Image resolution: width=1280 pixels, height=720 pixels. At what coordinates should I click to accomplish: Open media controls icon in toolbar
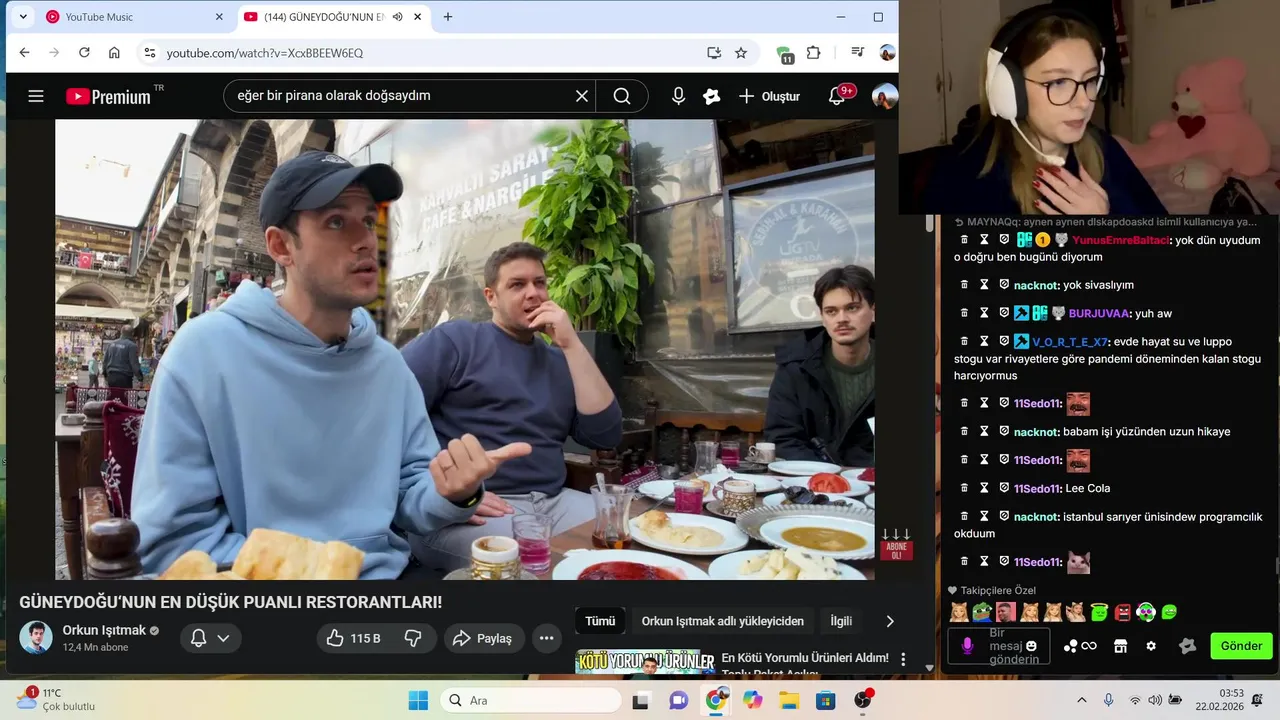click(x=857, y=53)
